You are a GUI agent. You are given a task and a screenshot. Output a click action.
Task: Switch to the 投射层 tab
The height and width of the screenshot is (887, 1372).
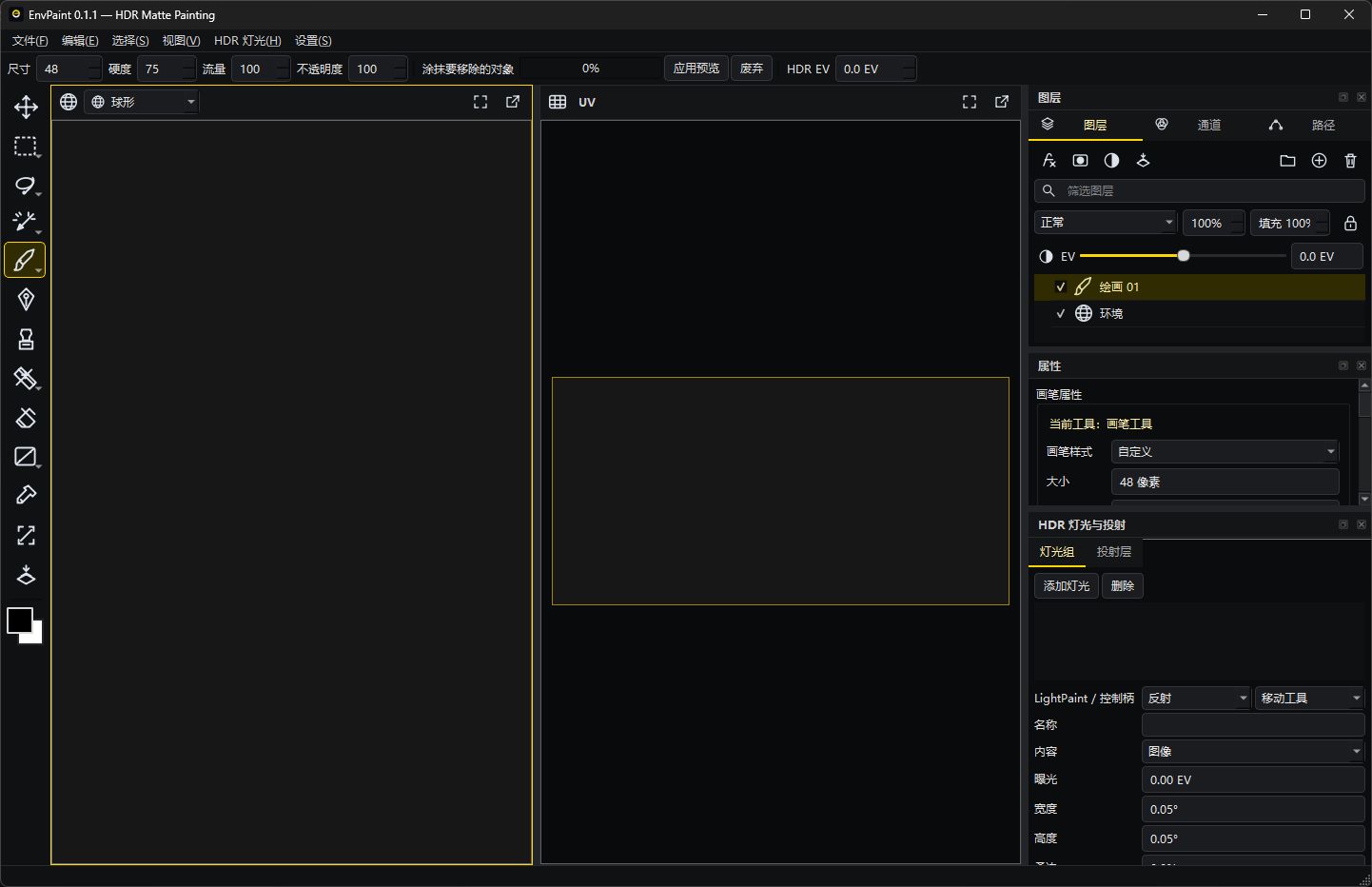pos(1114,552)
